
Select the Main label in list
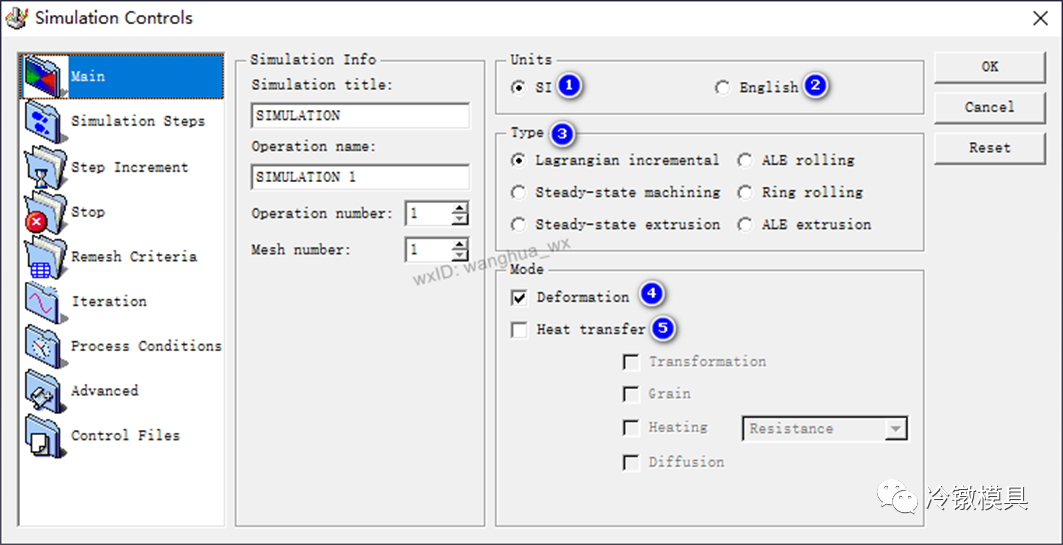click(x=88, y=77)
